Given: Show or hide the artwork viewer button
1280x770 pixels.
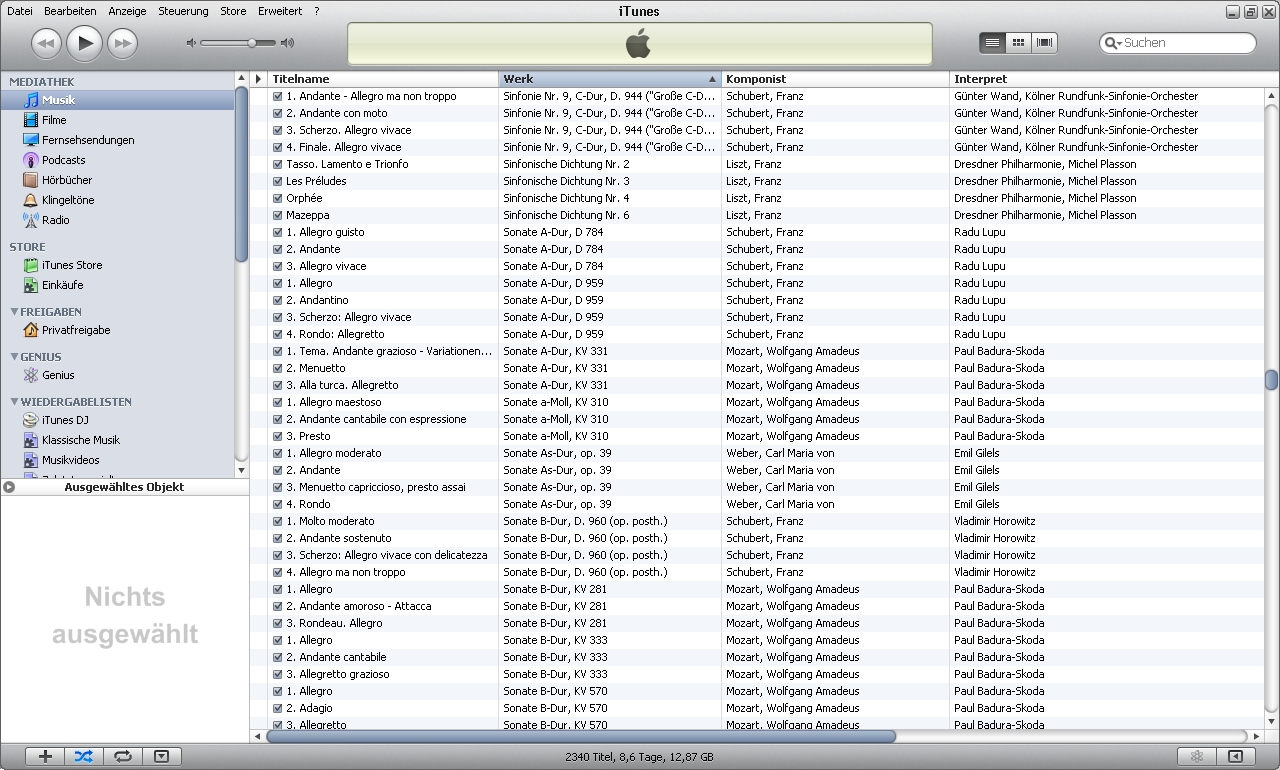Looking at the screenshot, I should 162,757.
